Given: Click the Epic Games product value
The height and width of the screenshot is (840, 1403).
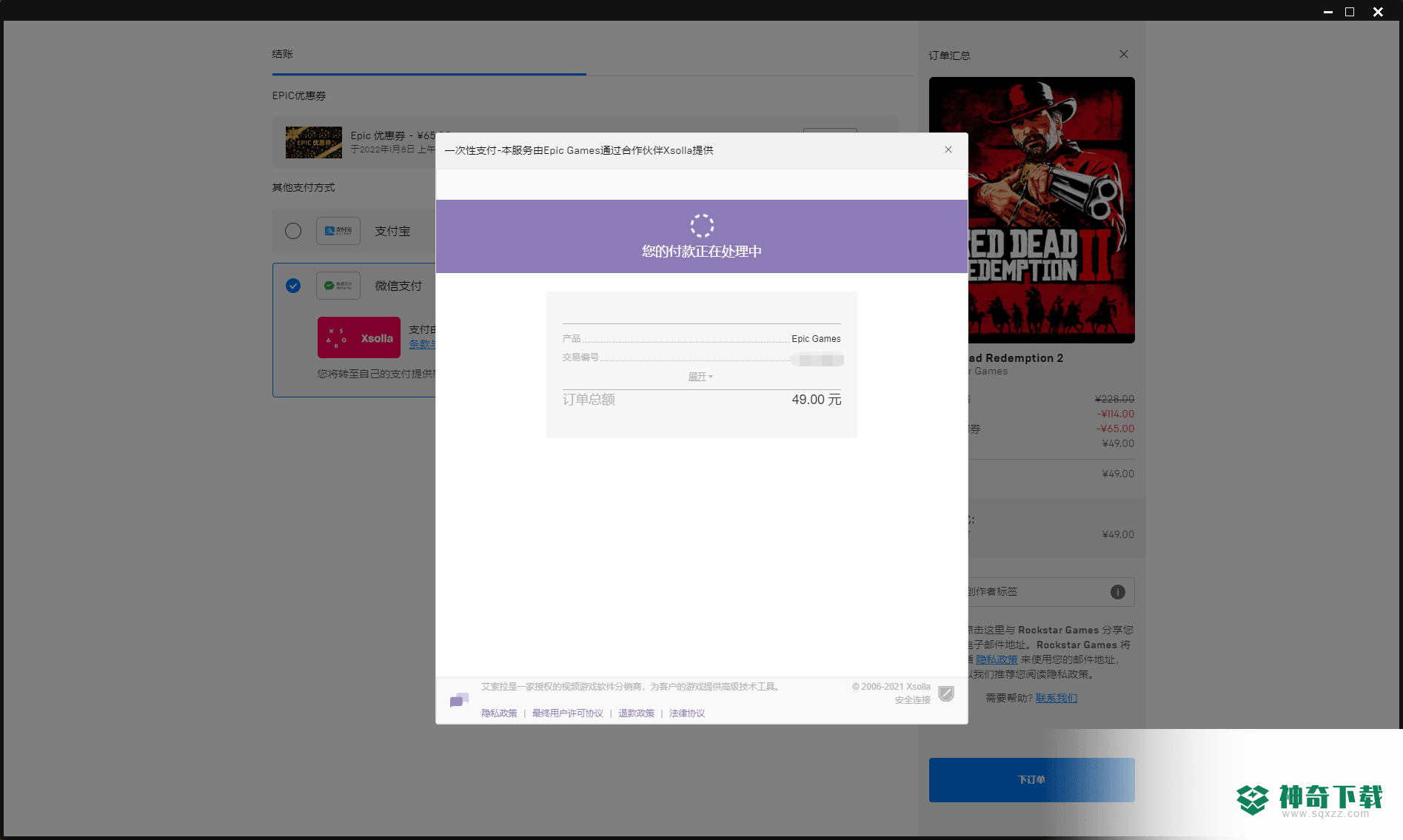Looking at the screenshot, I should click(816, 339).
